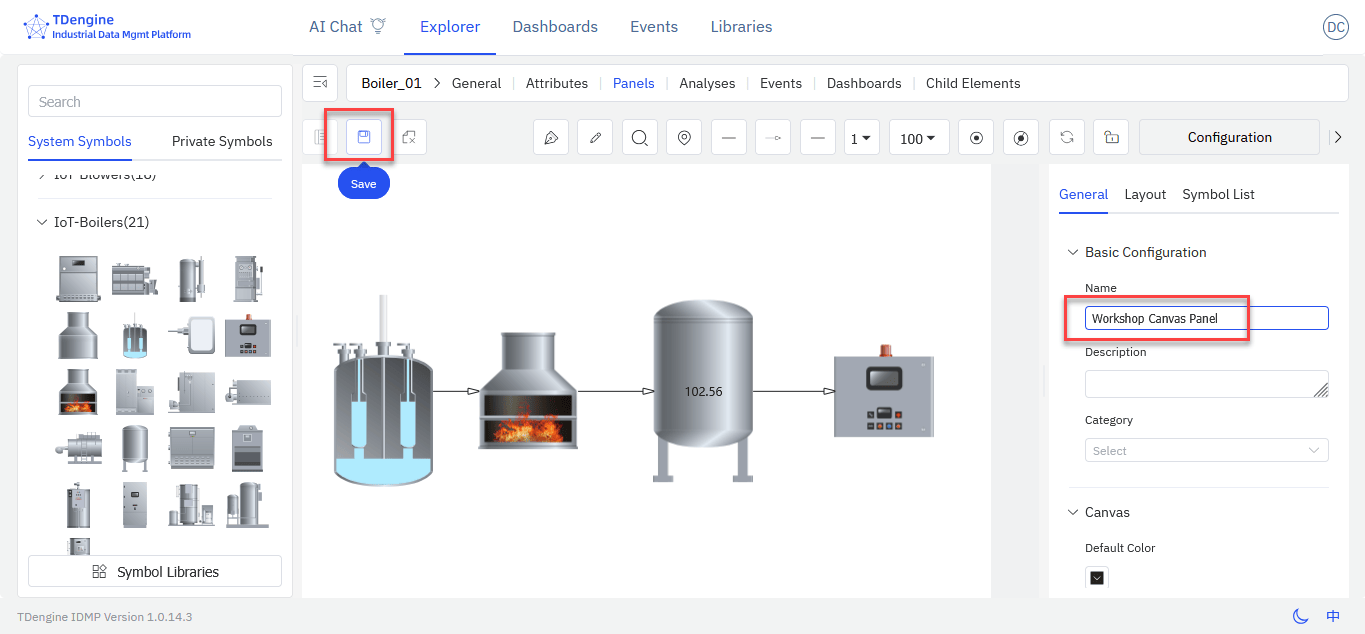This screenshot has height=634, width=1365.
Task: Select the pencil tool in toolbar
Action: coord(595,138)
